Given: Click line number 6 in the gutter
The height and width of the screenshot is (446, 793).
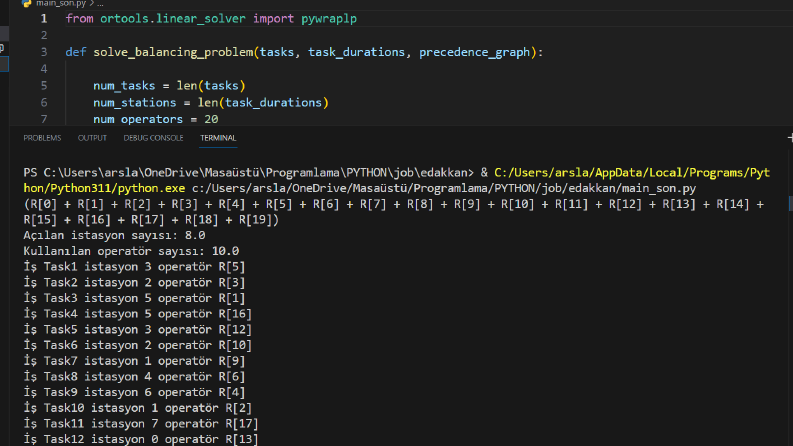Looking at the screenshot, I should click(x=44, y=103).
